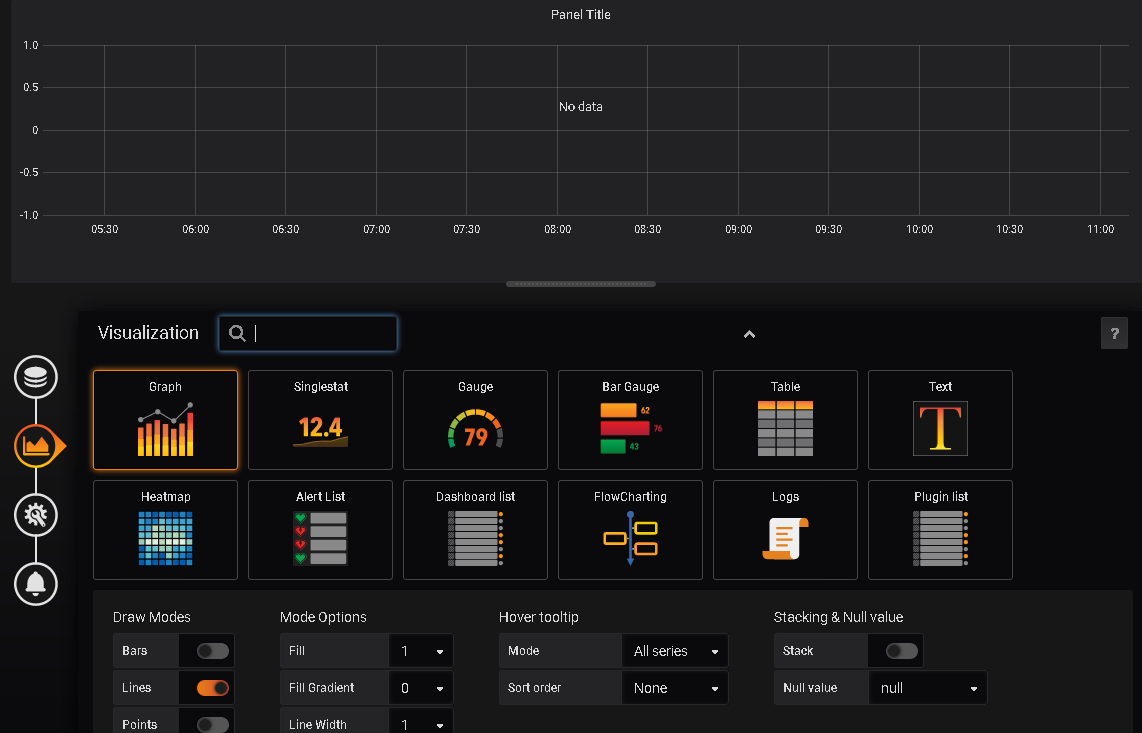This screenshot has width=1142, height=733.
Task: Open the hover tooltip Mode dropdown
Action: pos(675,651)
